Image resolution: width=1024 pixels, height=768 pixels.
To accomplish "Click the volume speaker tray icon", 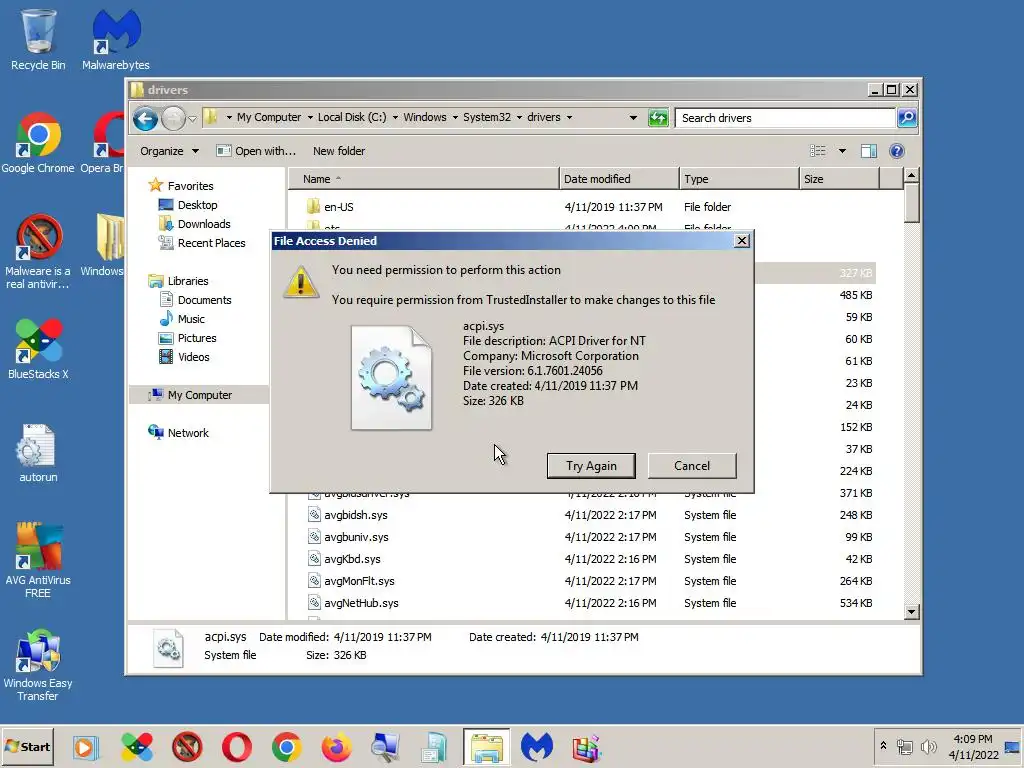I will [928, 746].
